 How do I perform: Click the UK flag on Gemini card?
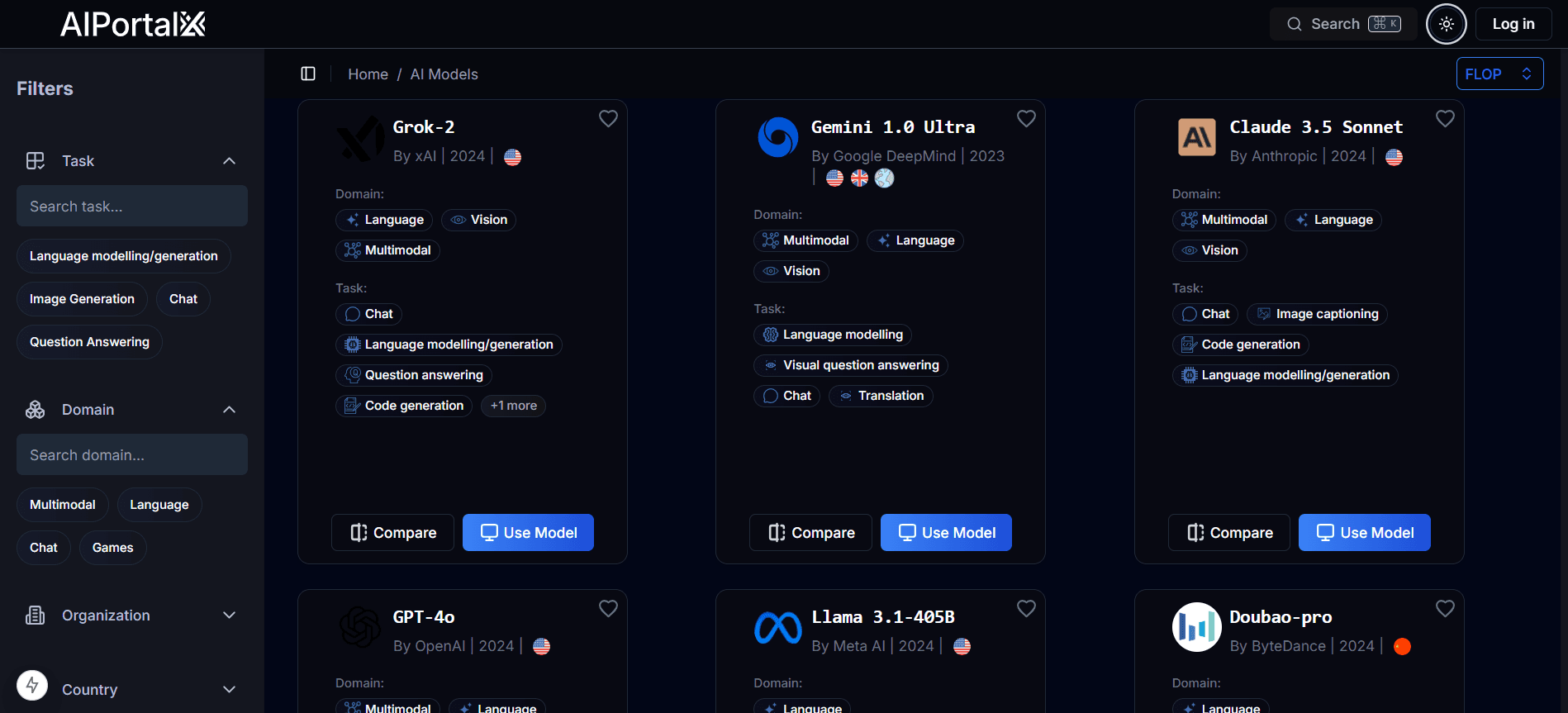859,178
